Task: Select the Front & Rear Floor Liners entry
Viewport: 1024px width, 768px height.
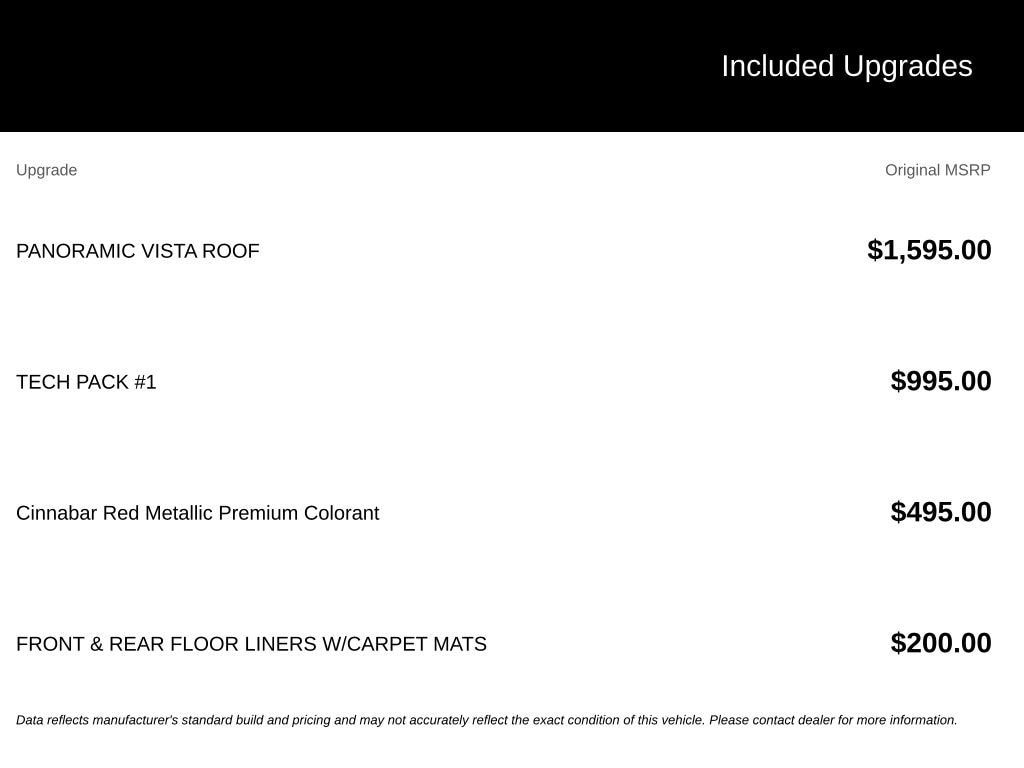Action: pos(251,644)
